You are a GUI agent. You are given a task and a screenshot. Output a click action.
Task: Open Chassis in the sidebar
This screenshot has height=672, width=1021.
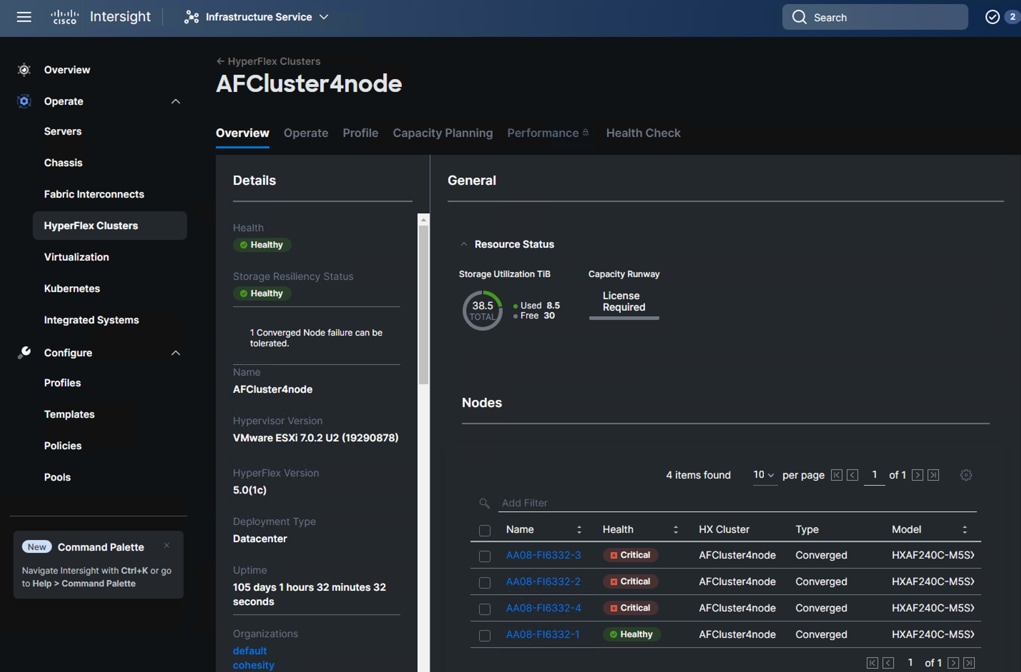[x=63, y=163]
